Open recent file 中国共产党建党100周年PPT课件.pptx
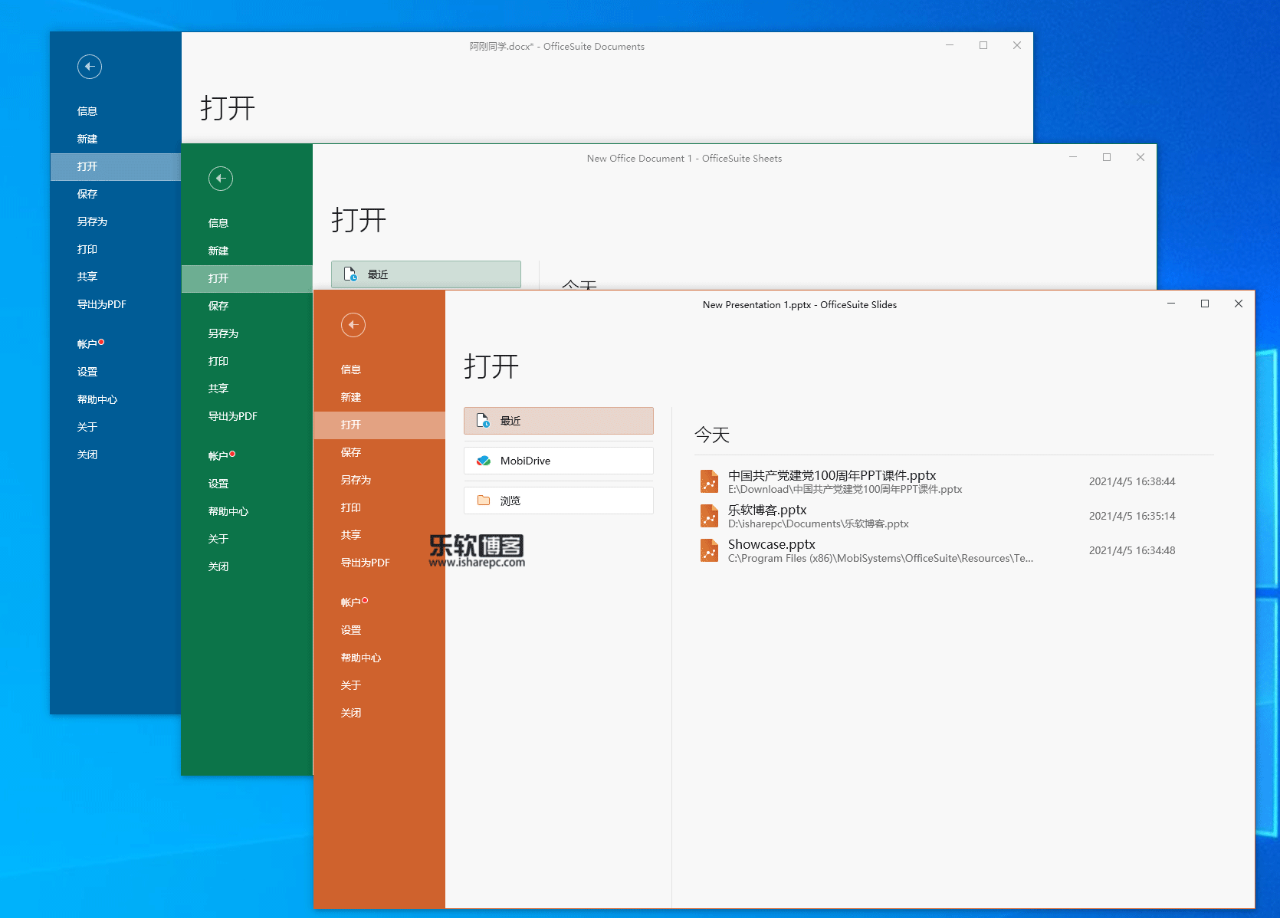 [x=954, y=482]
